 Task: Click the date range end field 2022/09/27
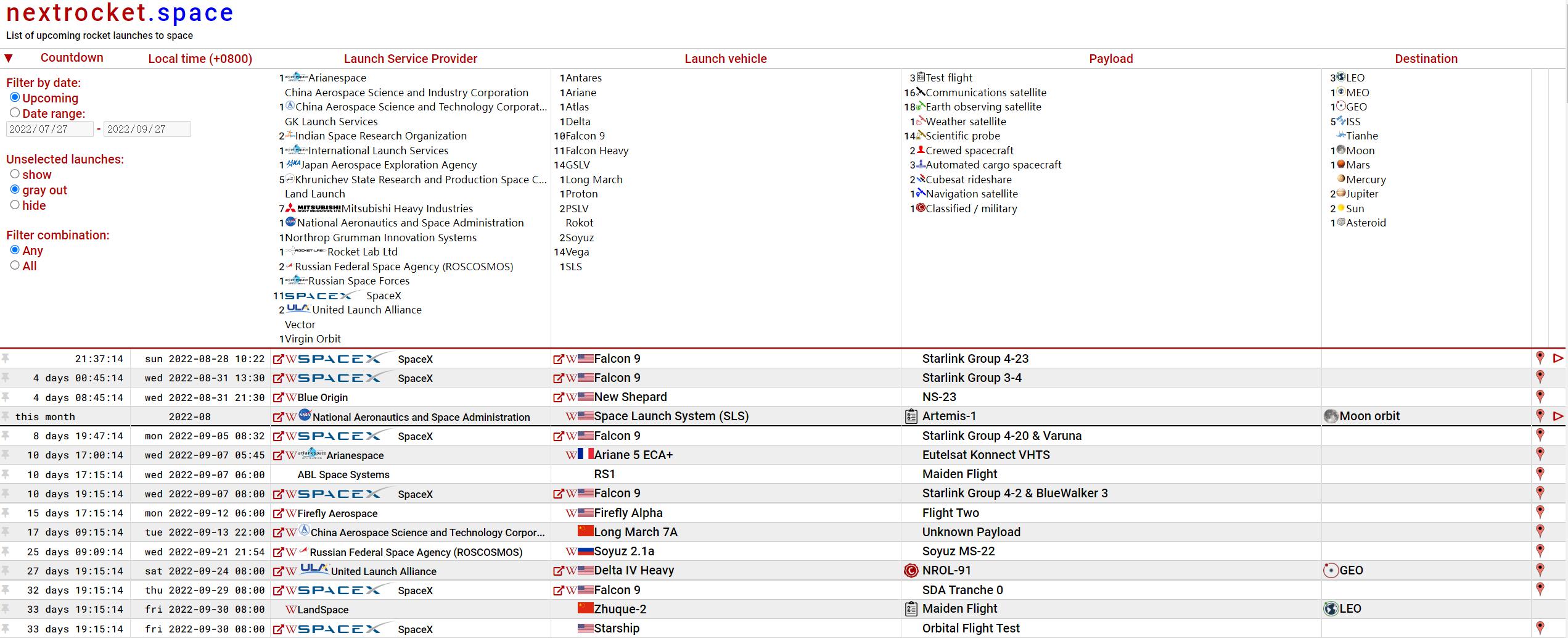tap(147, 129)
